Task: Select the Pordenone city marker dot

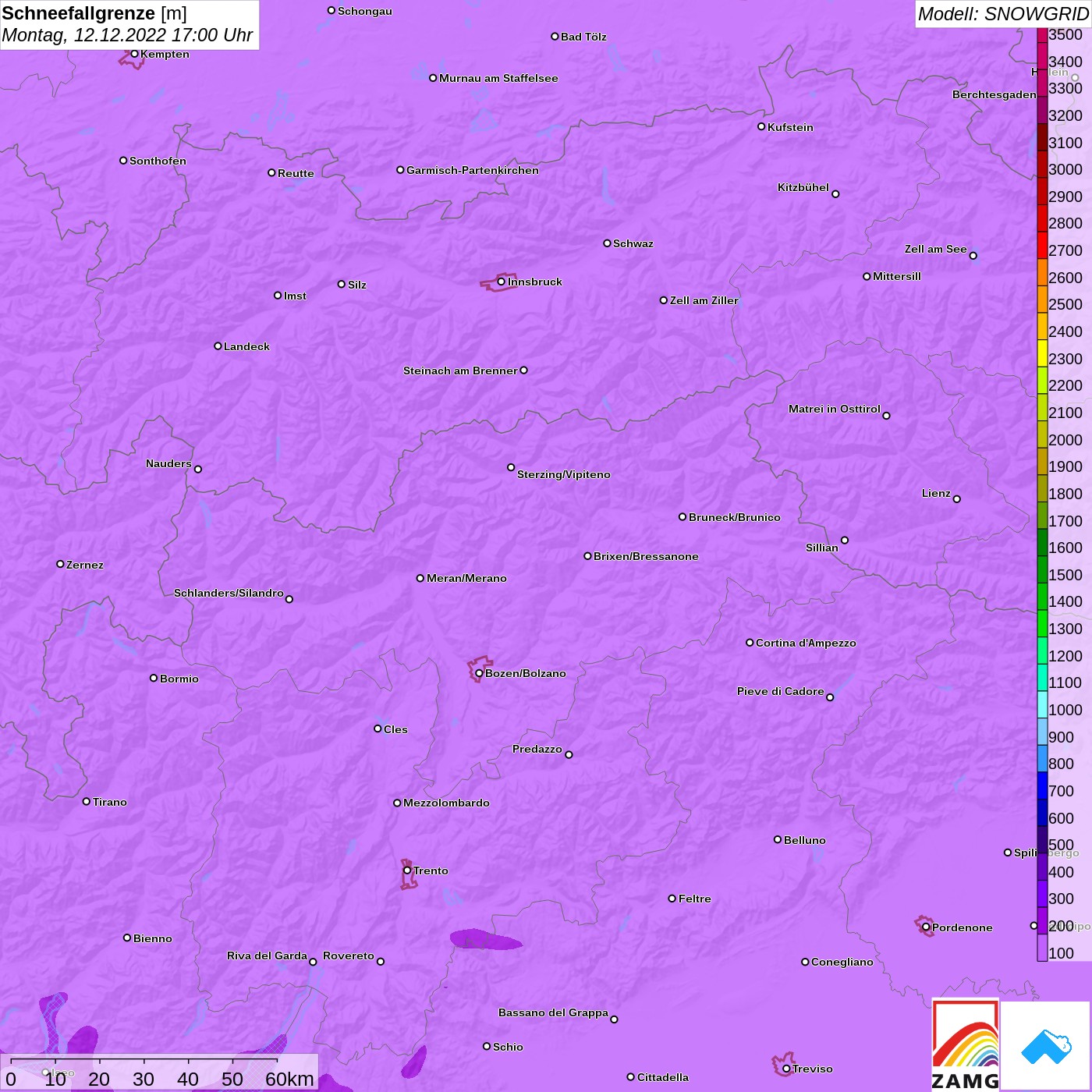Action: [926, 927]
